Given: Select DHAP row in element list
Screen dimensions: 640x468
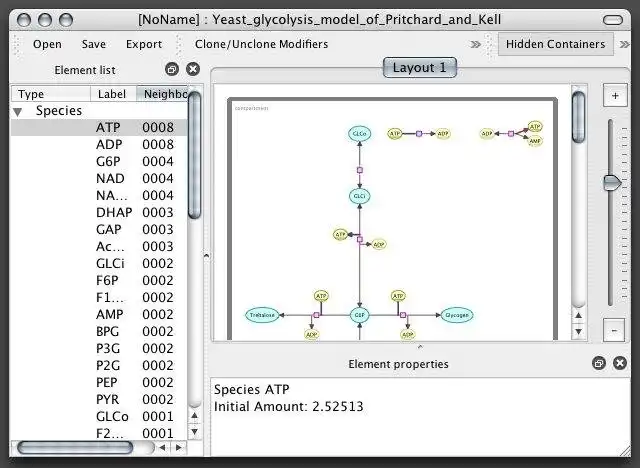Looking at the screenshot, I should tap(99, 213).
